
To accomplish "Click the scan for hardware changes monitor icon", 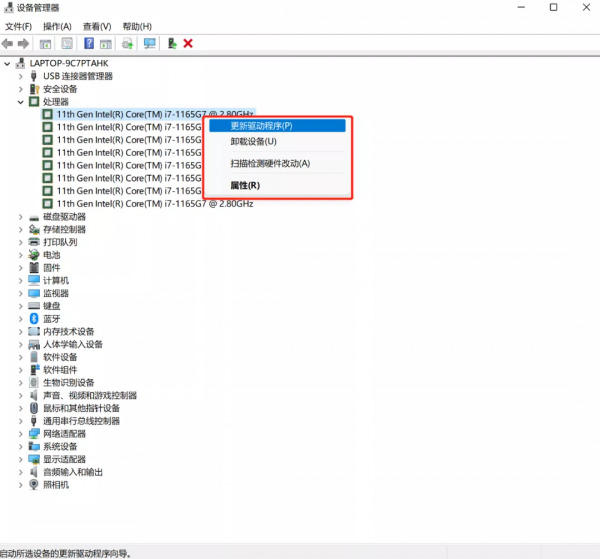I will pyautogui.click(x=150, y=44).
